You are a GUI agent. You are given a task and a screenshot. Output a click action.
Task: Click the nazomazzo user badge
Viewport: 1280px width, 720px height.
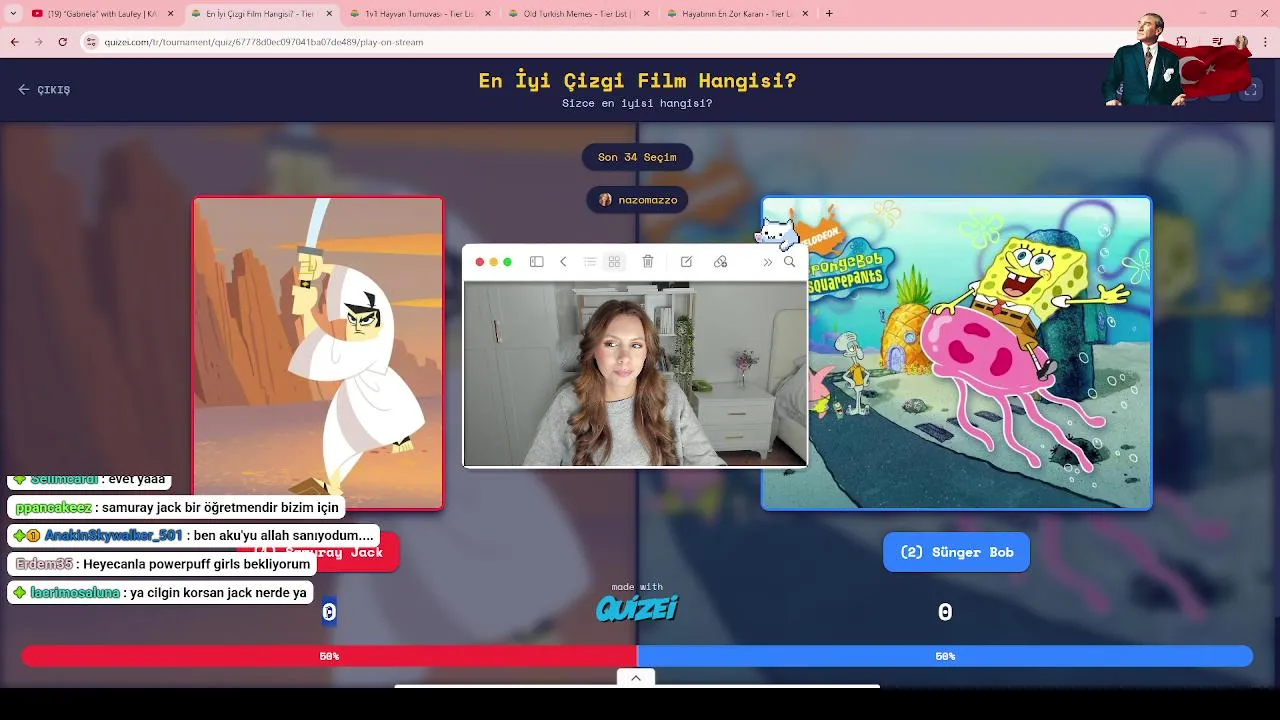[637, 200]
